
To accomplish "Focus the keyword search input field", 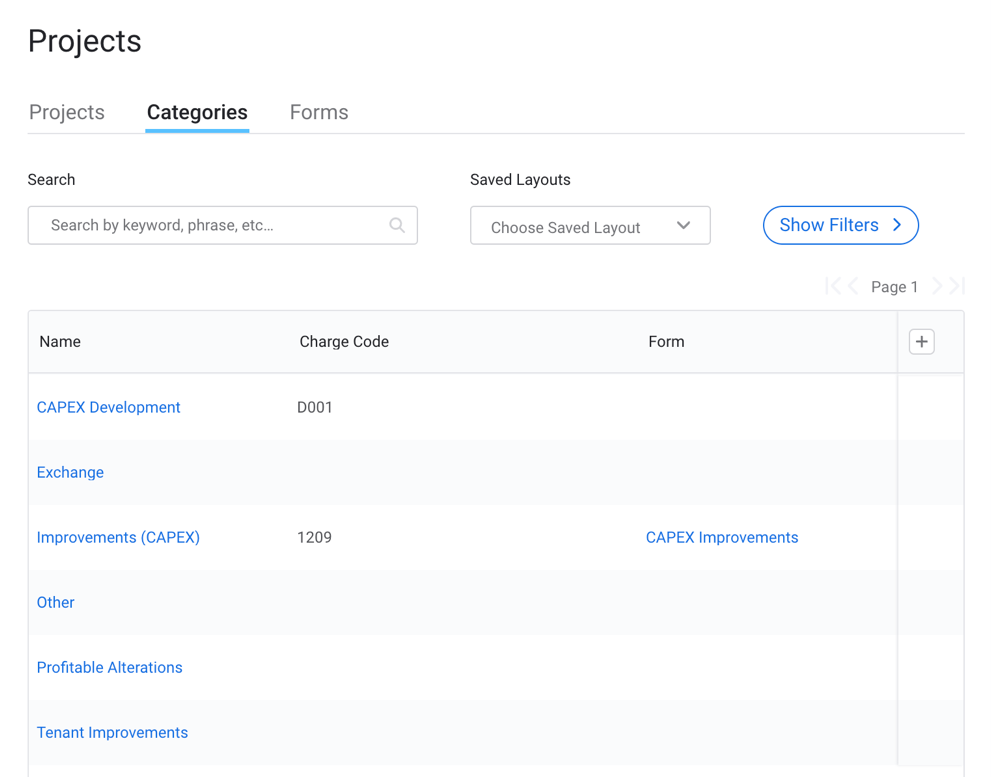I will coord(210,225).
